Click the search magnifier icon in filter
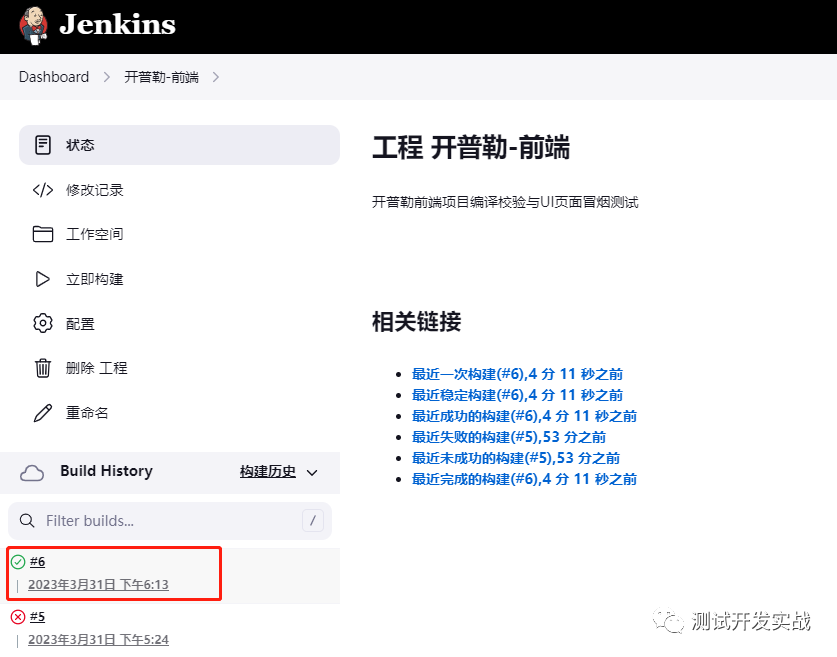 click(27, 521)
